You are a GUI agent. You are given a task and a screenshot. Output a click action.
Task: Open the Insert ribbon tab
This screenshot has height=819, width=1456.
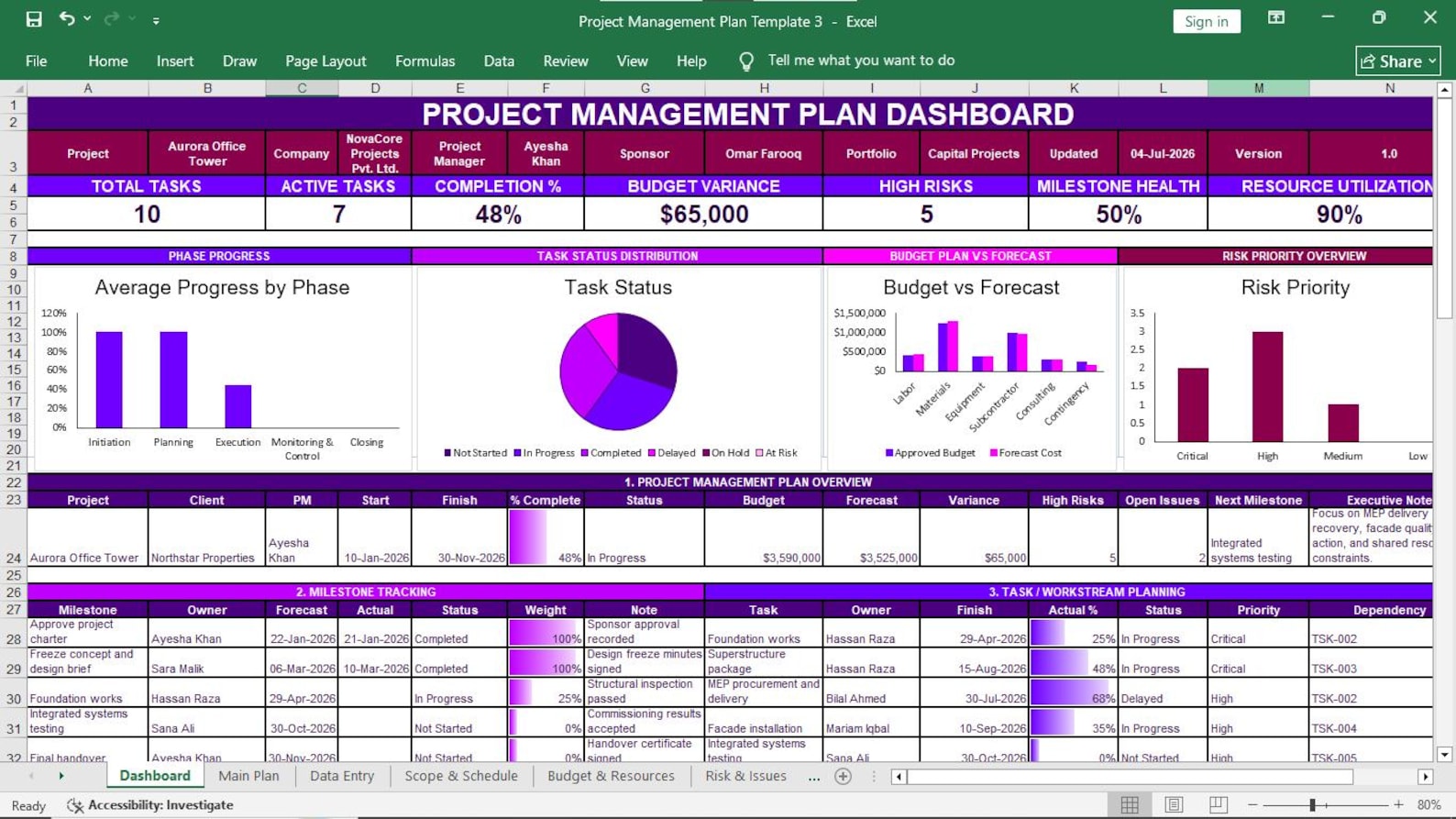click(x=175, y=61)
